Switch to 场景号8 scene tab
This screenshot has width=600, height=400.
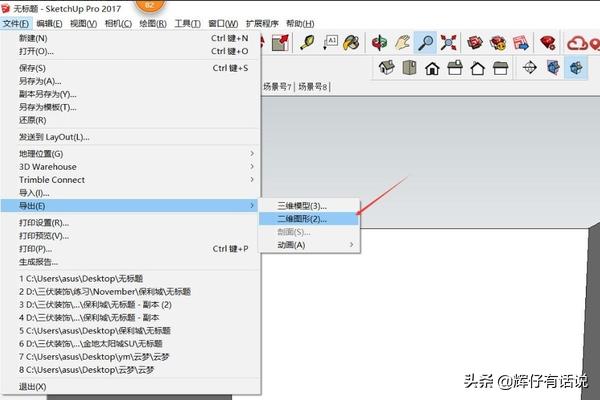tap(313, 88)
